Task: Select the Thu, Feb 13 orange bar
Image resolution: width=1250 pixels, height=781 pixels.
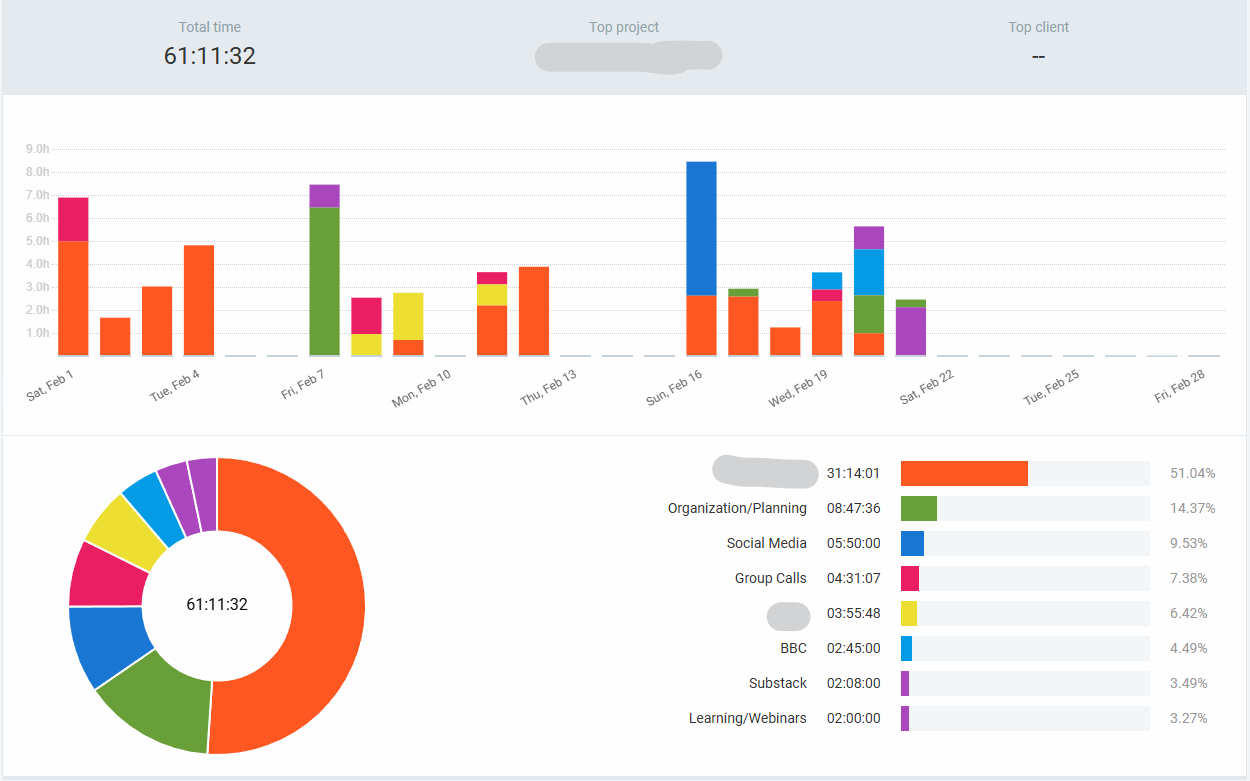Action: (x=534, y=311)
